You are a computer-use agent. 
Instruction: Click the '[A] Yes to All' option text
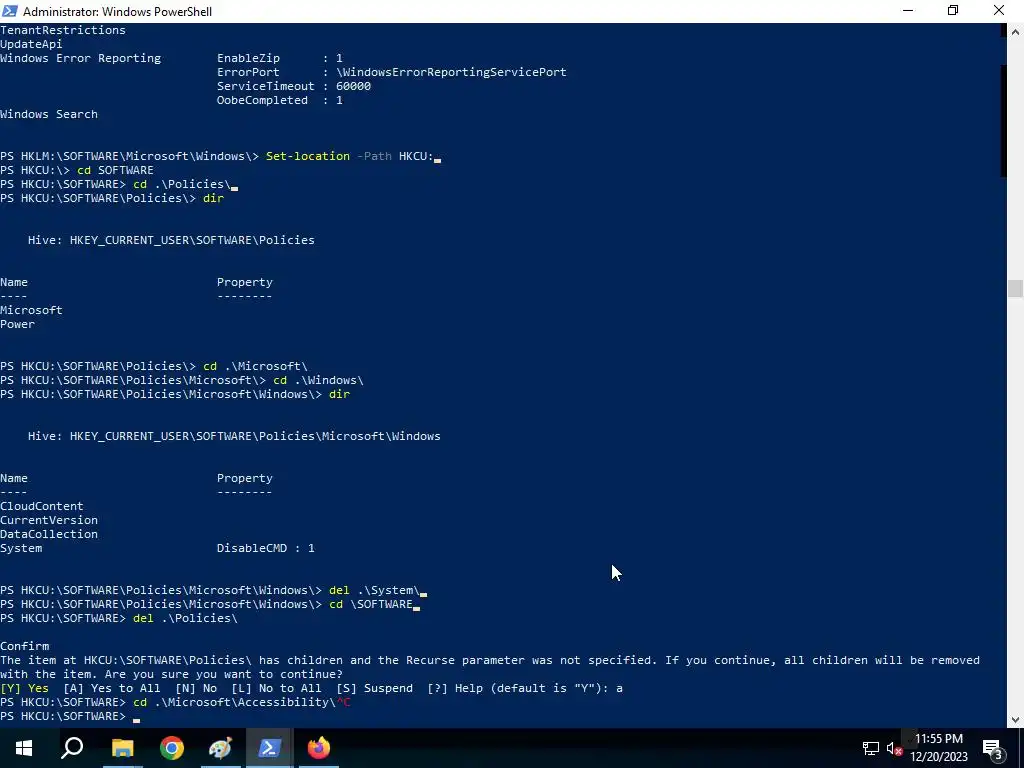(112, 688)
